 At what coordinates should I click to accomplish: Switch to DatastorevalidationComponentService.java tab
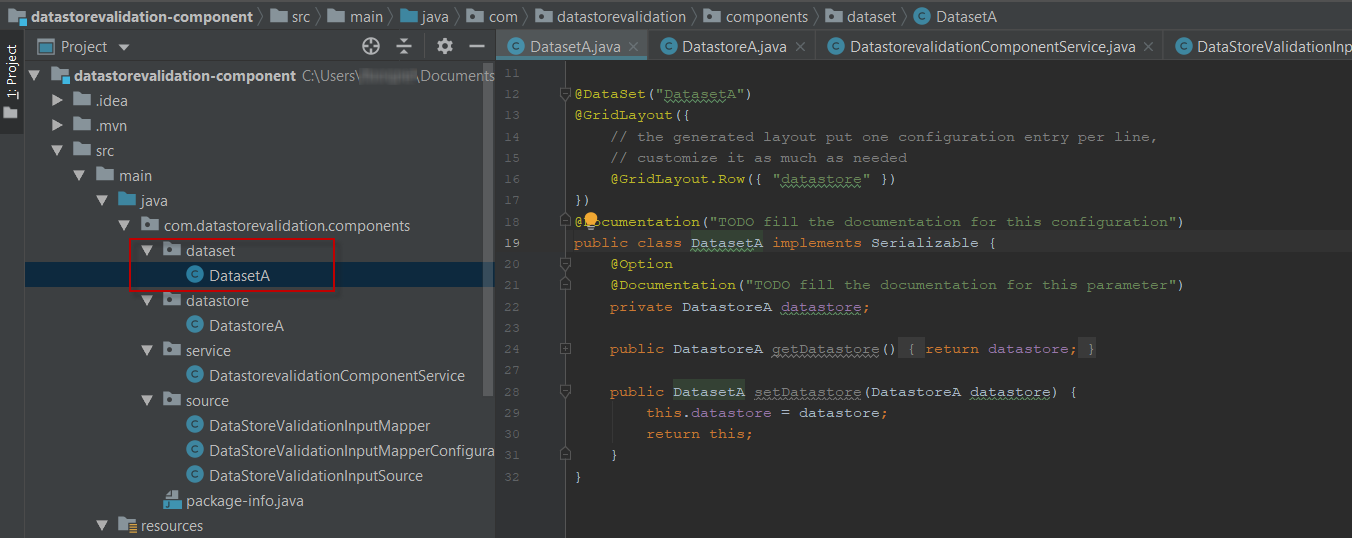(992, 47)
